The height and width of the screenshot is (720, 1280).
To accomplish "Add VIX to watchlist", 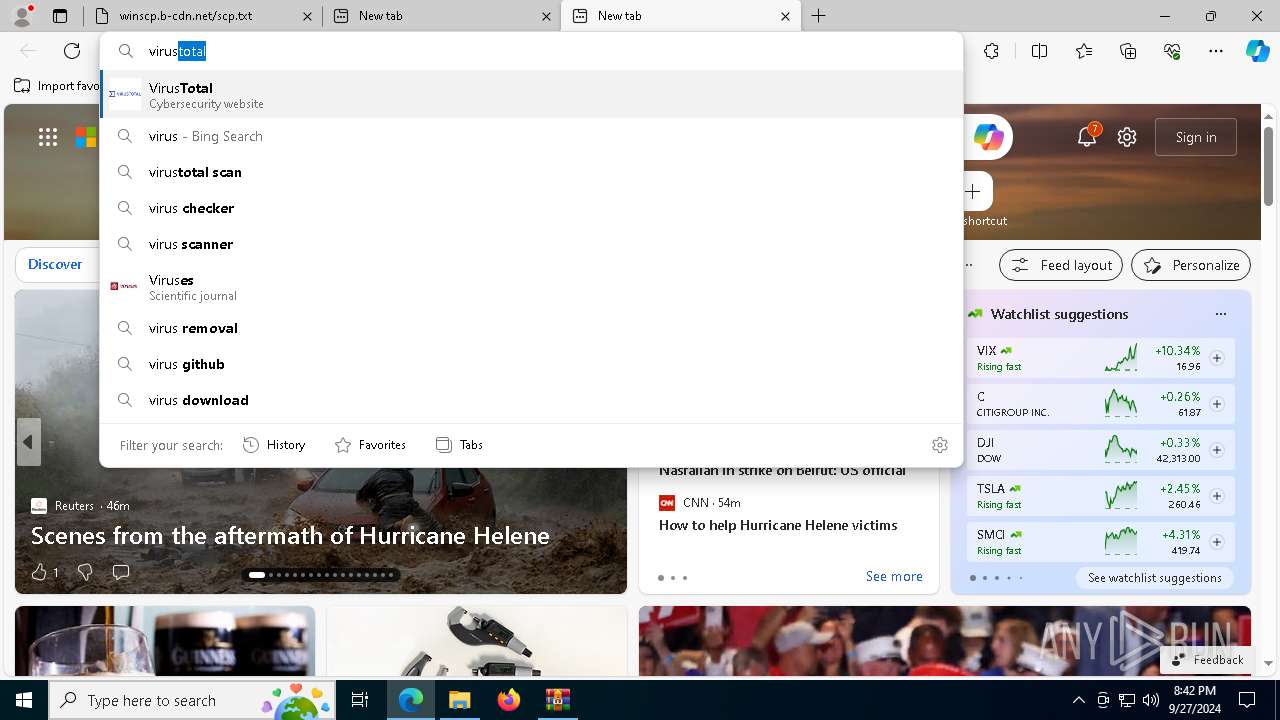I will pyautogui.click(x=1217, y=358).
